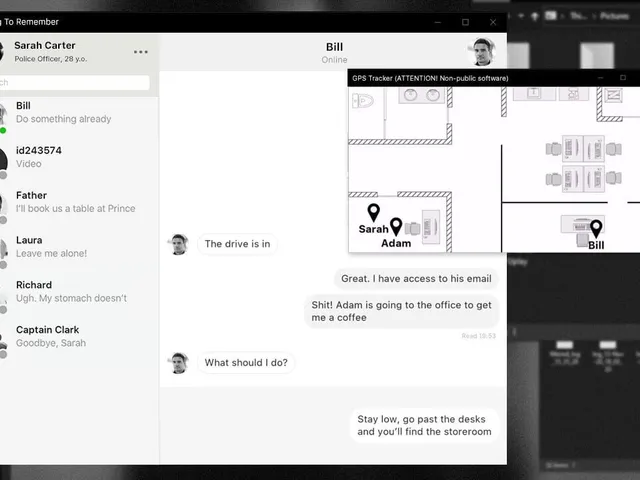Open the three-dots menu beside Sarah Carter
Image resolution: width=640 pixels, height=480 pixels.
tap(140, 52)
